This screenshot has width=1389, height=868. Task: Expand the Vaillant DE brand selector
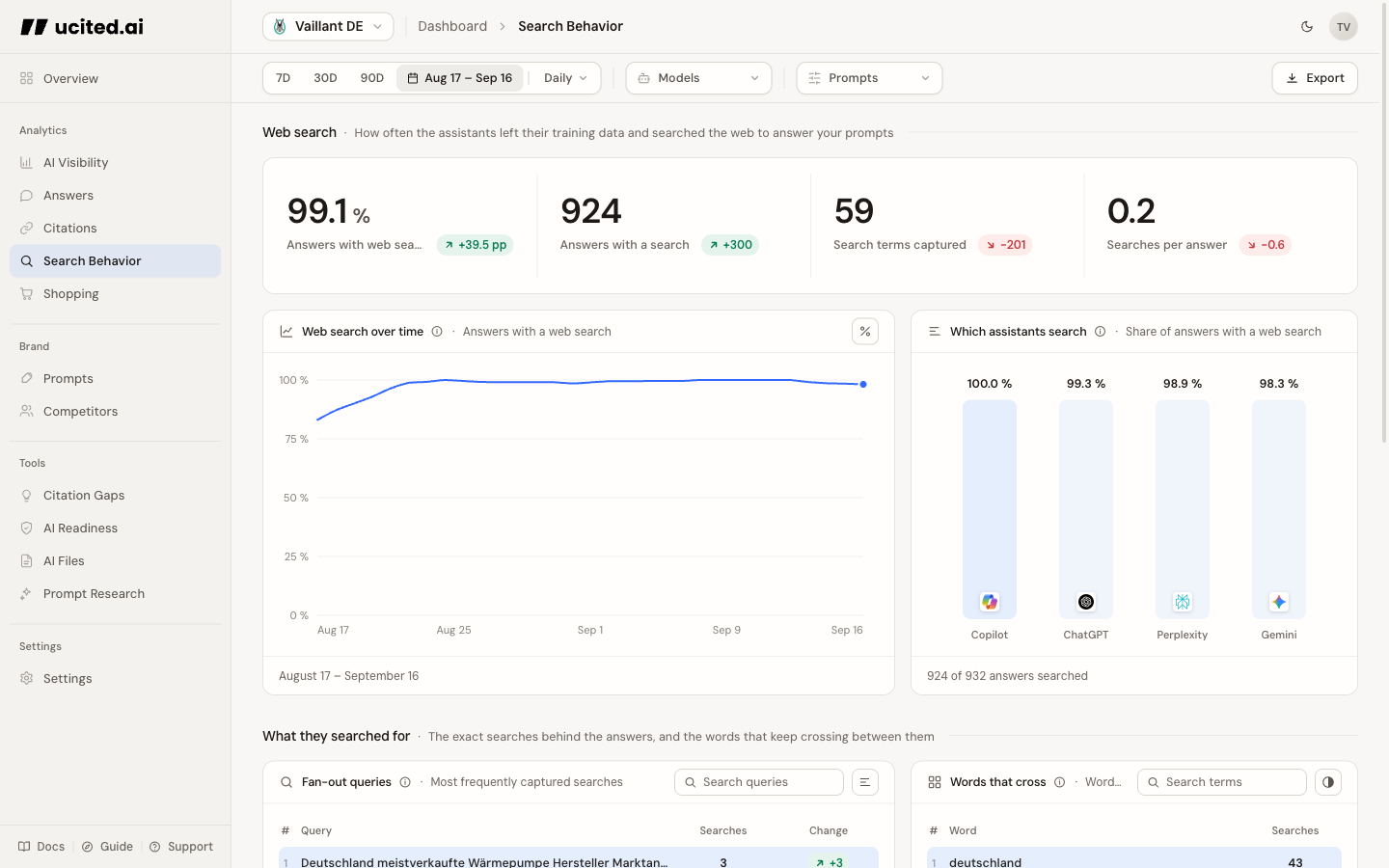328,26
